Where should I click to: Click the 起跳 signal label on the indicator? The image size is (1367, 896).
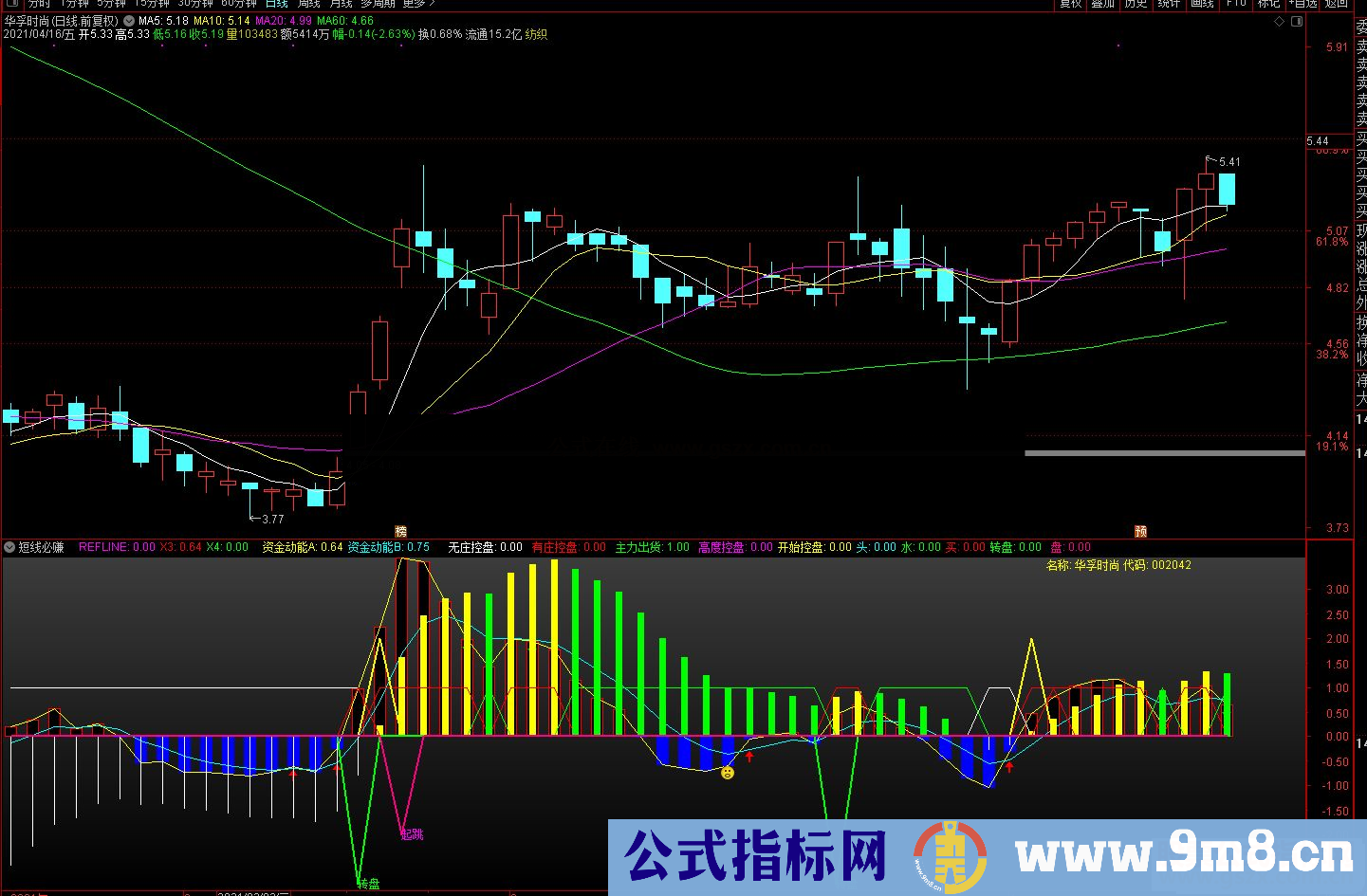[x=413, y=834]
